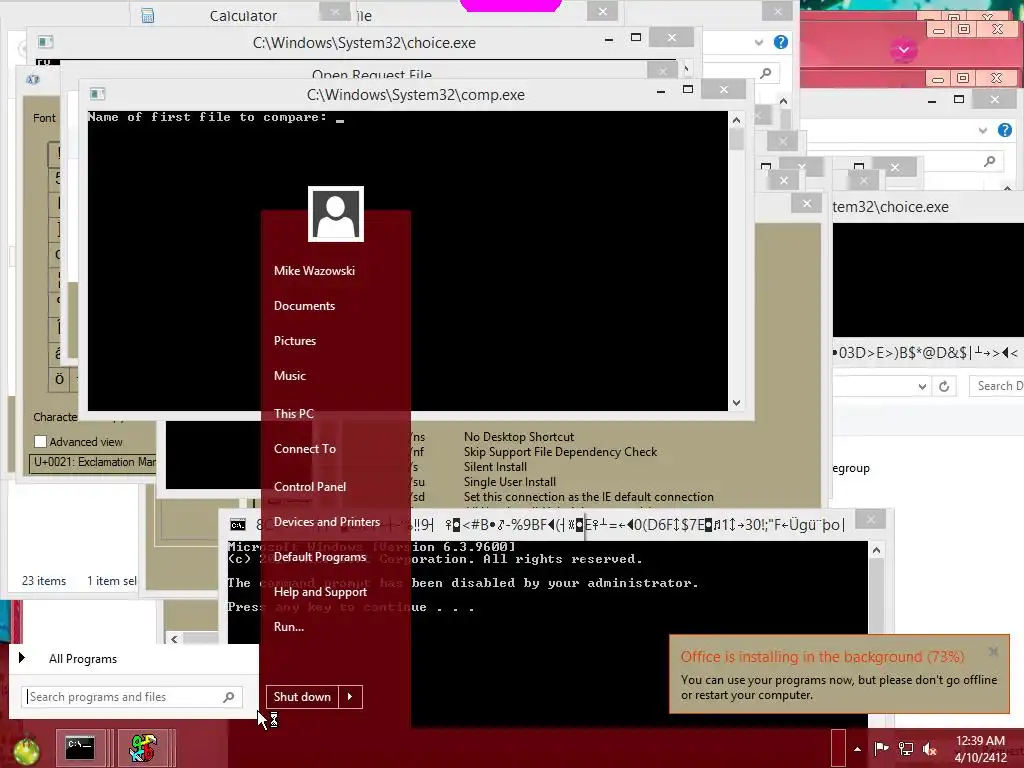Click the egroup text in Explorer
The height and width of the screenshot is (768, 1024).
pyautogui.click(x=851, y=468)
